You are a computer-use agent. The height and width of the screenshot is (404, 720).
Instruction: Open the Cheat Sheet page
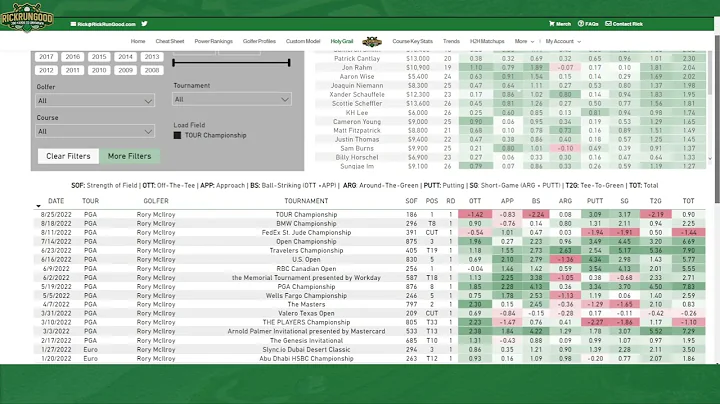click(170, 41)
